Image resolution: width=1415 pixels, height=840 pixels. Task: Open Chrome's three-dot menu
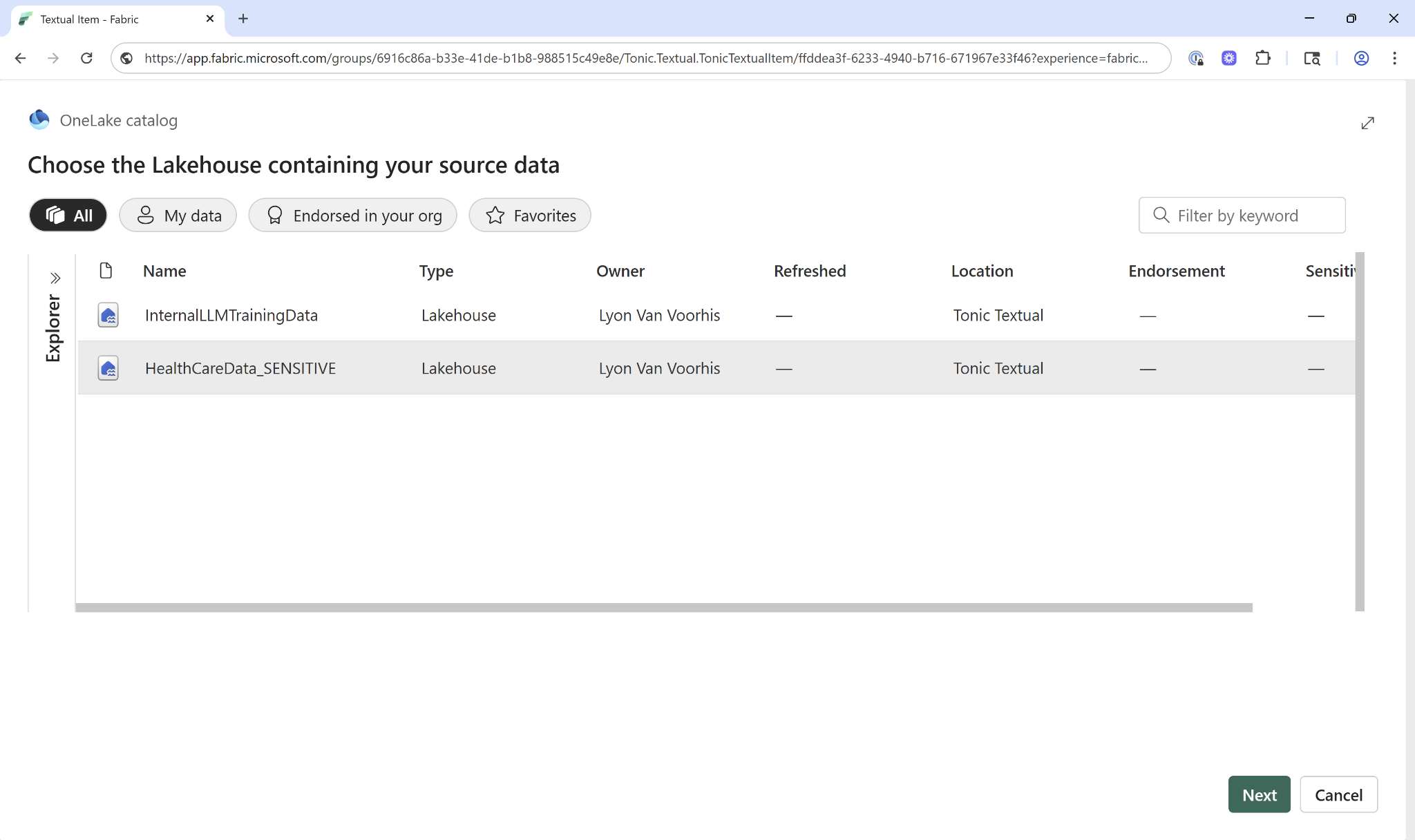(1395, 58)
